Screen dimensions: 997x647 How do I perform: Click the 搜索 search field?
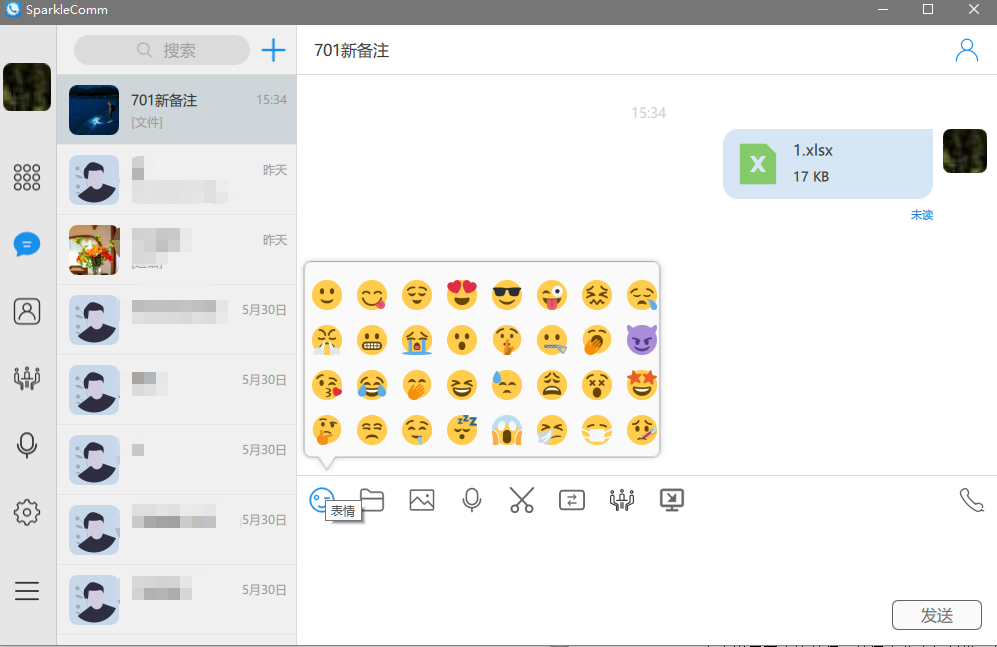point(162,50)
